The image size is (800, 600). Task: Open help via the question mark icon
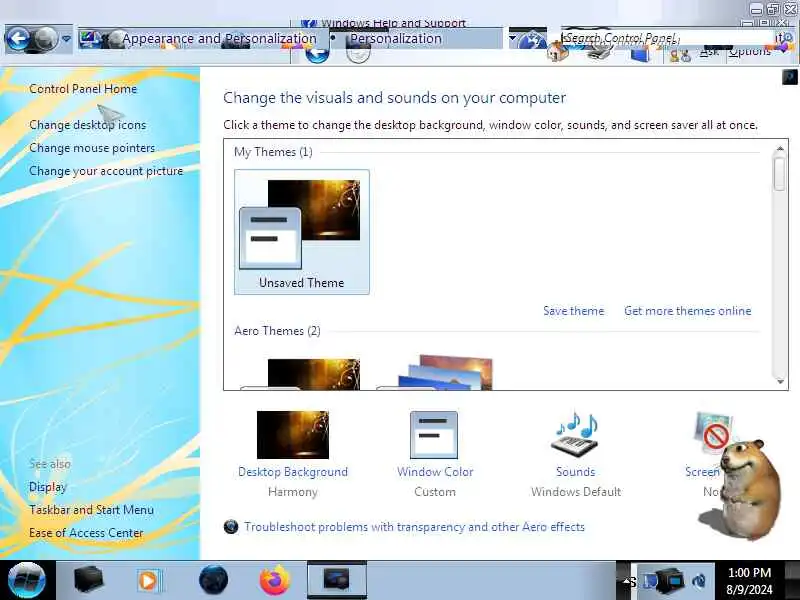[790, 77]
